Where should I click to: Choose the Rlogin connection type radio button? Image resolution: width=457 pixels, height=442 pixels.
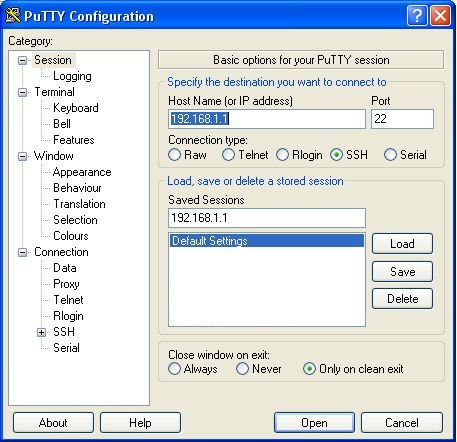pyautogui.click(x=282, y=155)
